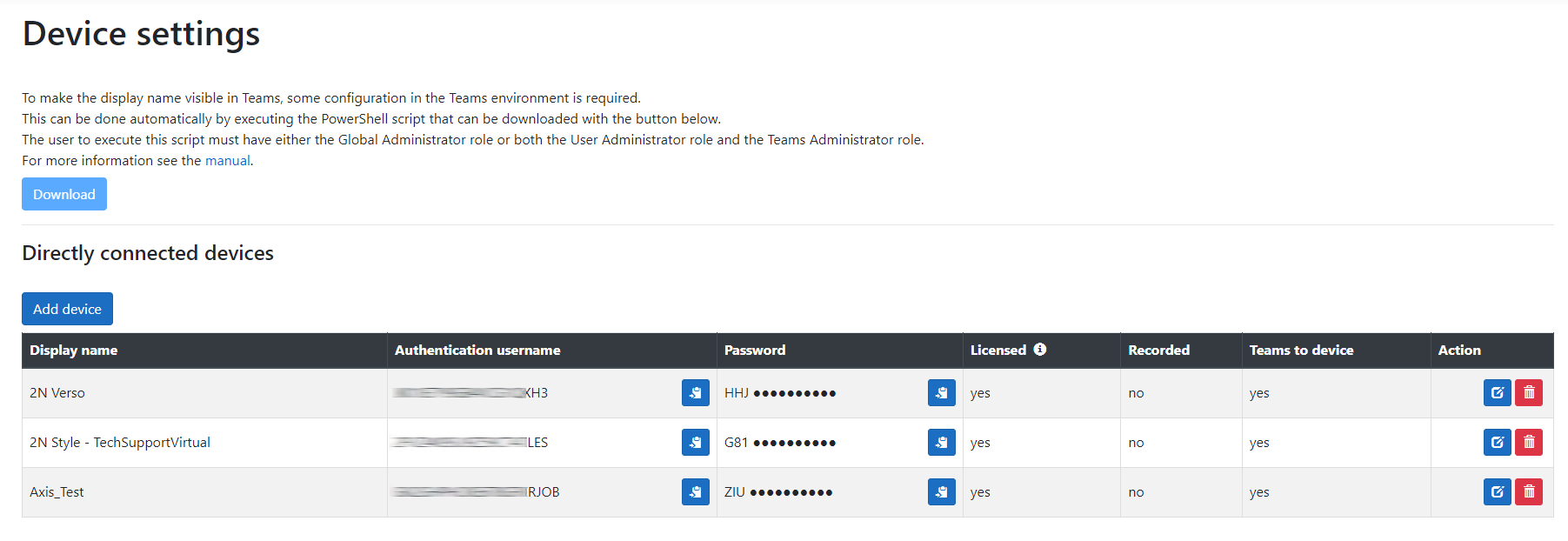
Task: Download the PowerShell script
Action: 64,194
